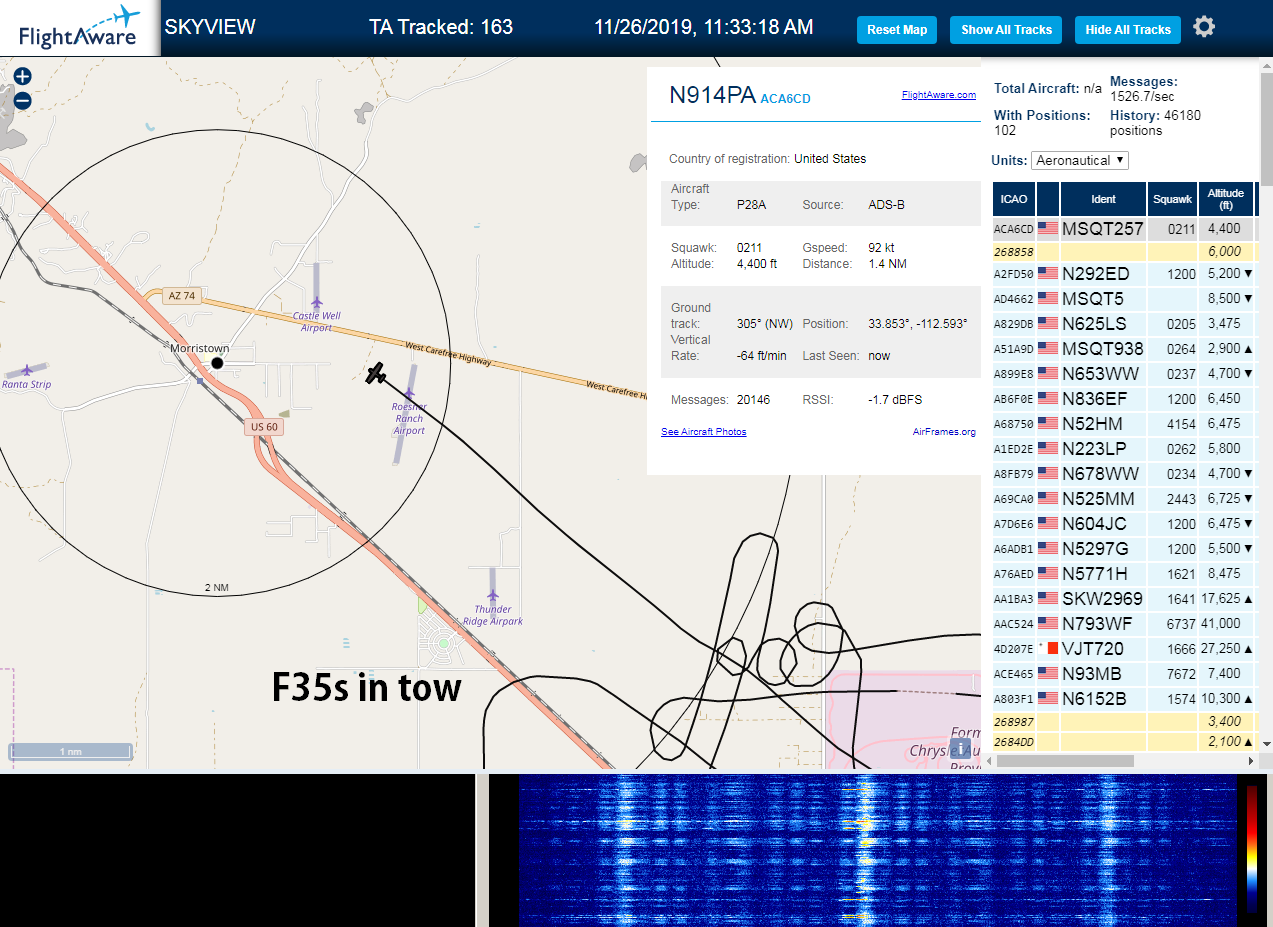The height and width of the screenshot is (927, 1273).
Task: Click the US flag beside N292ED
Action: [x=1048, y=273]
